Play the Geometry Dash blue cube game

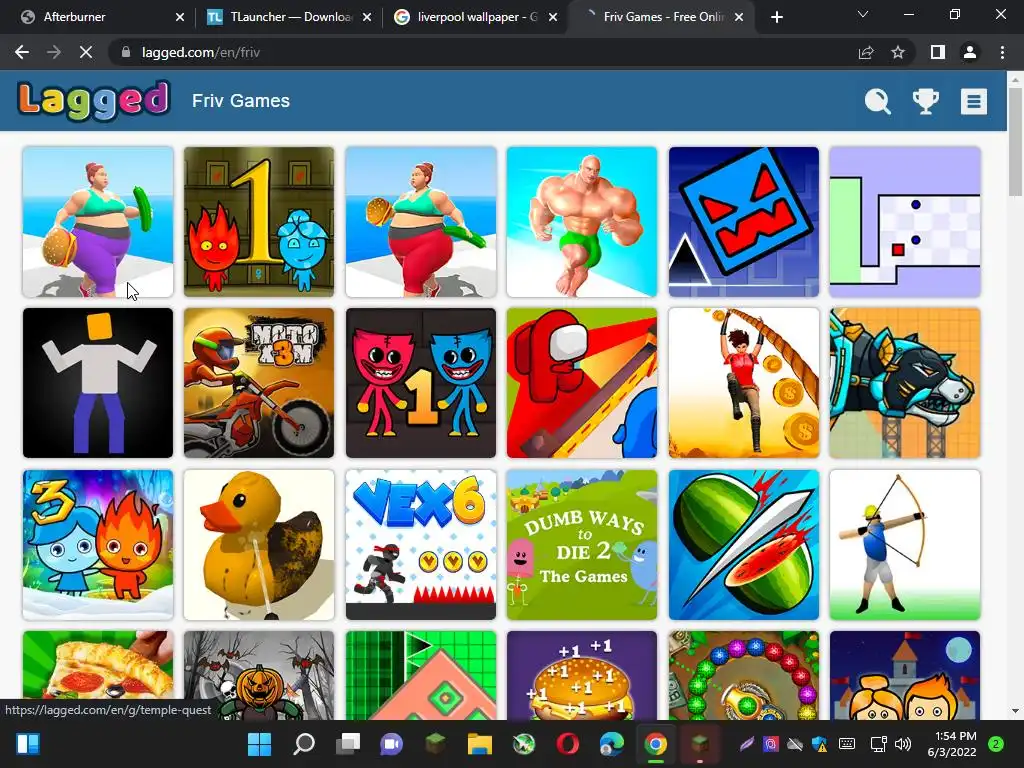coord(743,222)
